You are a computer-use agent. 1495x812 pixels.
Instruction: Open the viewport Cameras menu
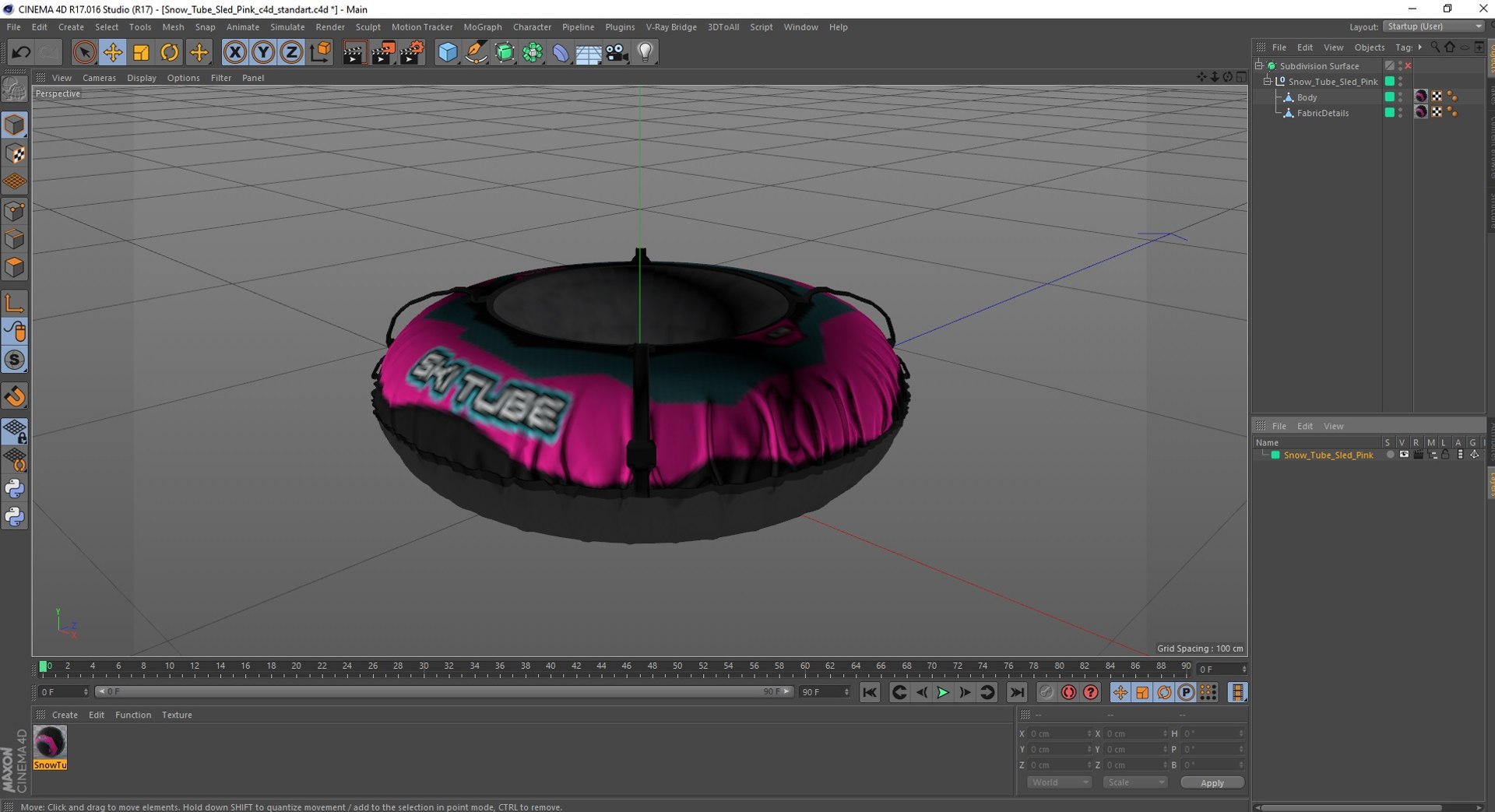pyautogui.click(x=99, y=78)
